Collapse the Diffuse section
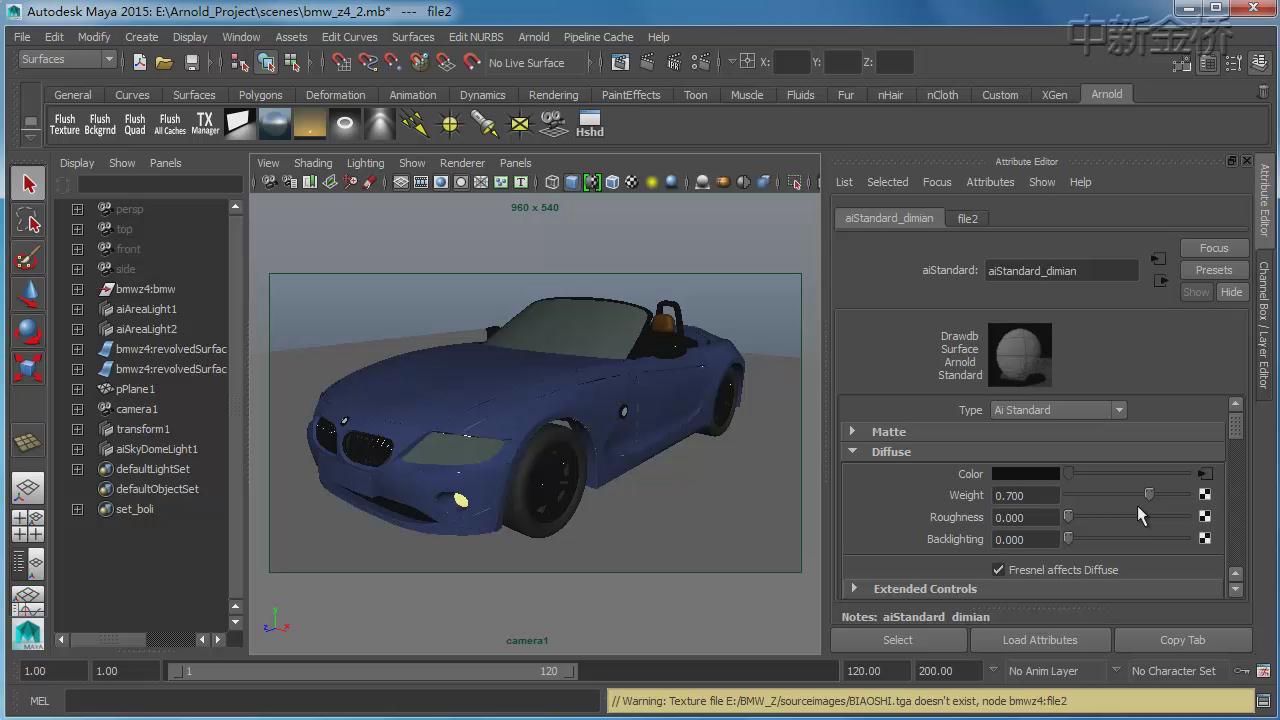Screen dimensions: 1280x720 [853, 451]
